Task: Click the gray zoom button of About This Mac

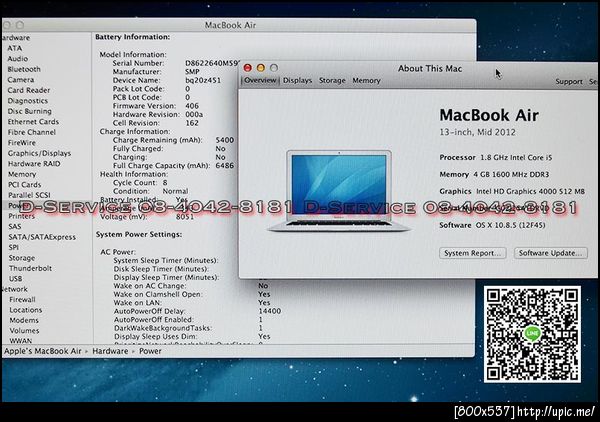Action: tap(274, 68)
